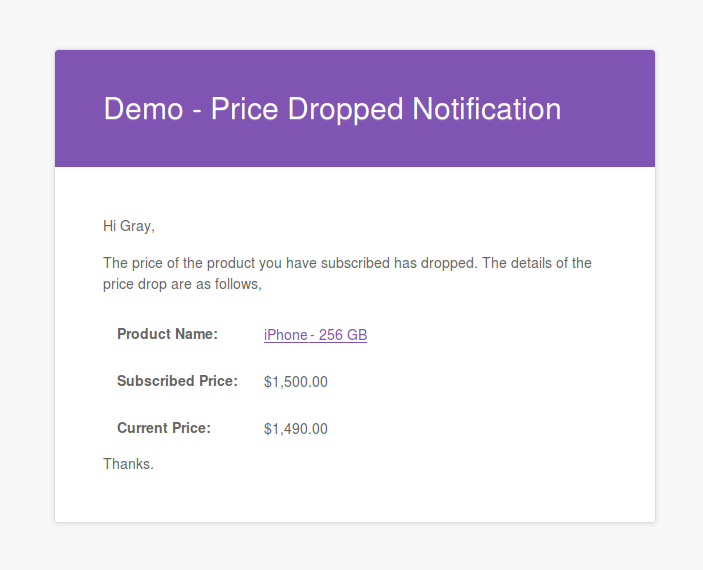
Task: Click the 'Demo - Price Dropped Notification' heading
Action: click(332, 109)
